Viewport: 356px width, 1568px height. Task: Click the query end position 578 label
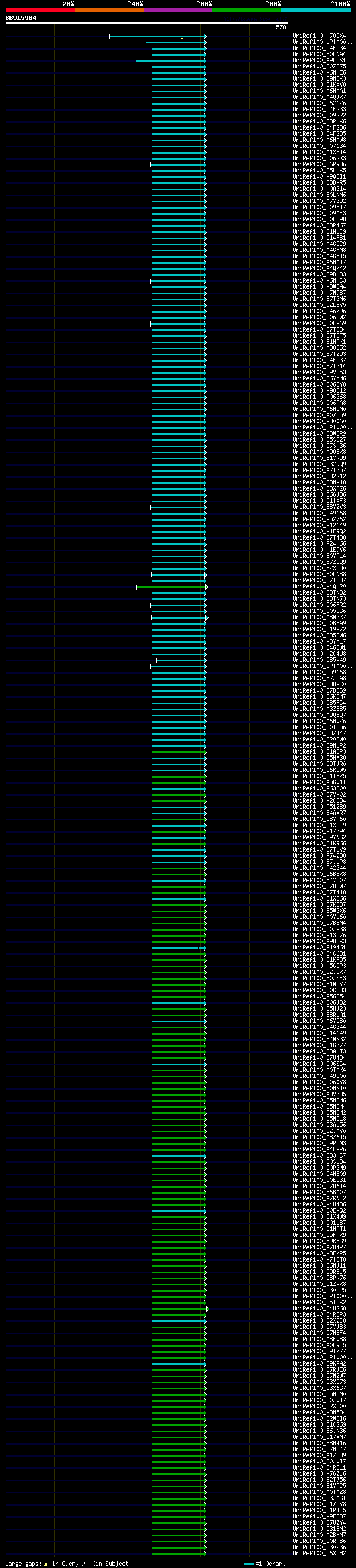[282, 27]
